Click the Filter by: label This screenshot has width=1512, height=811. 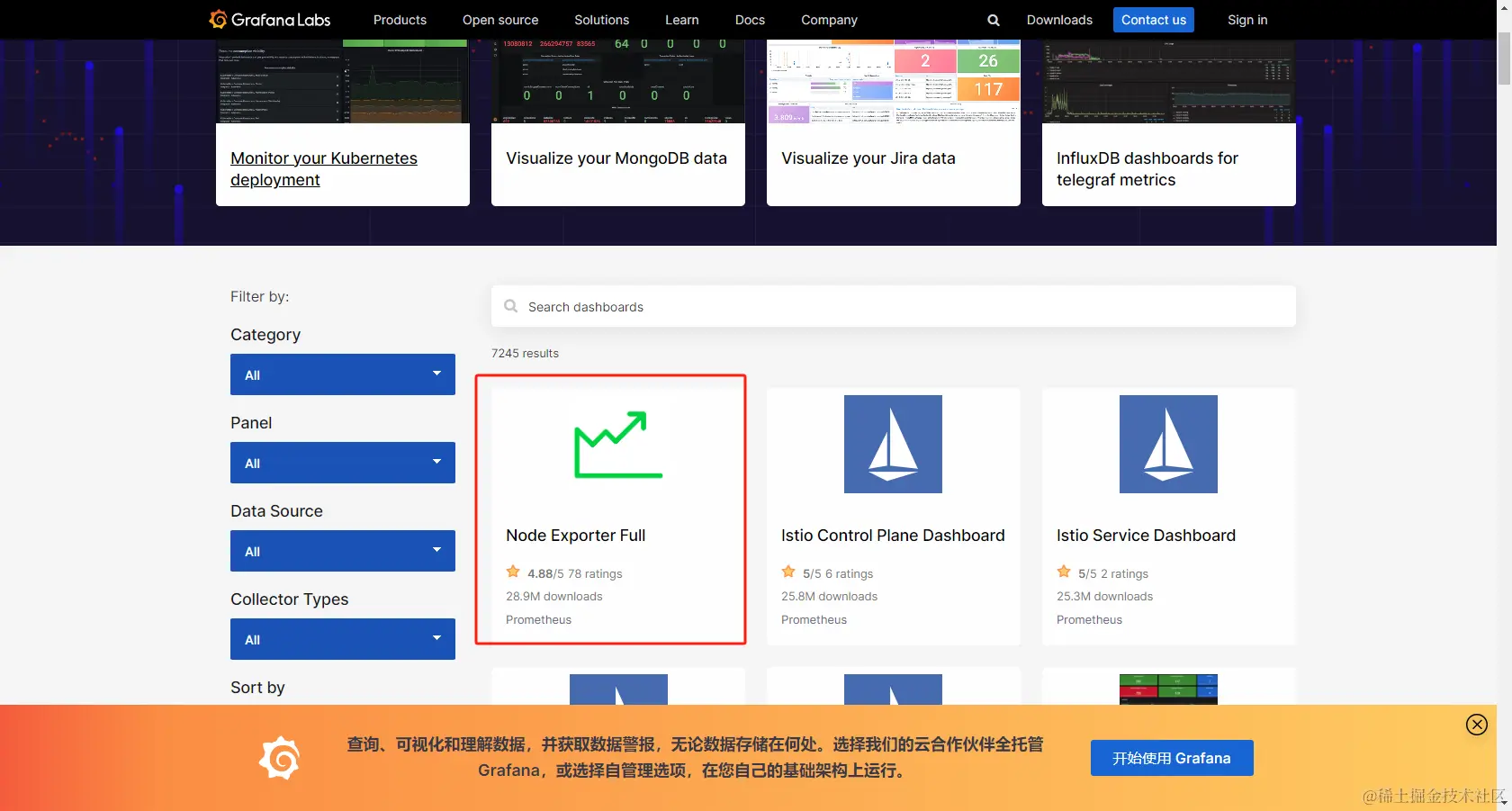[259, 296]
